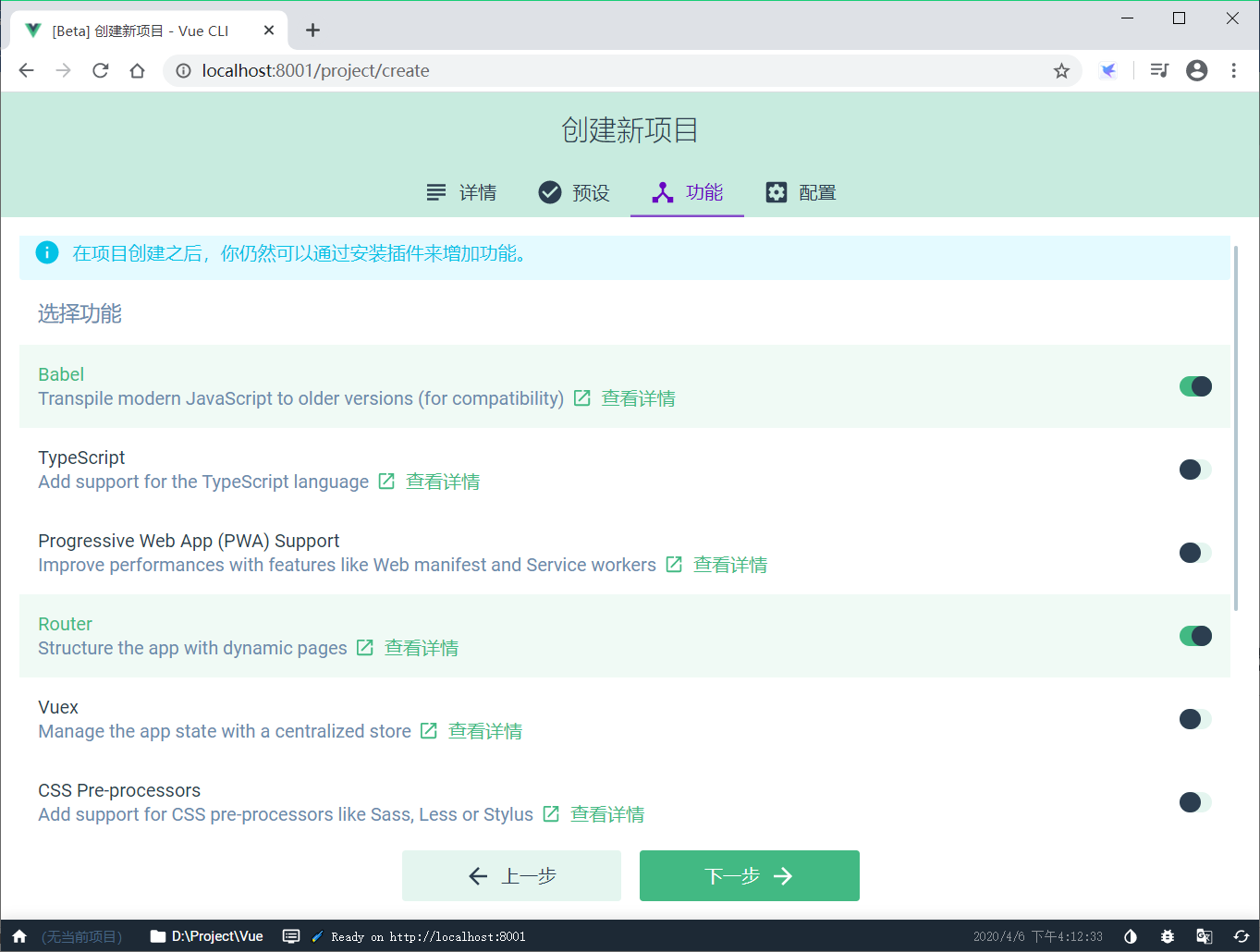This screenshot has height=952, width=1260.
Task: Open the Chrome three-dot menu
Action: click(1233, 70)
